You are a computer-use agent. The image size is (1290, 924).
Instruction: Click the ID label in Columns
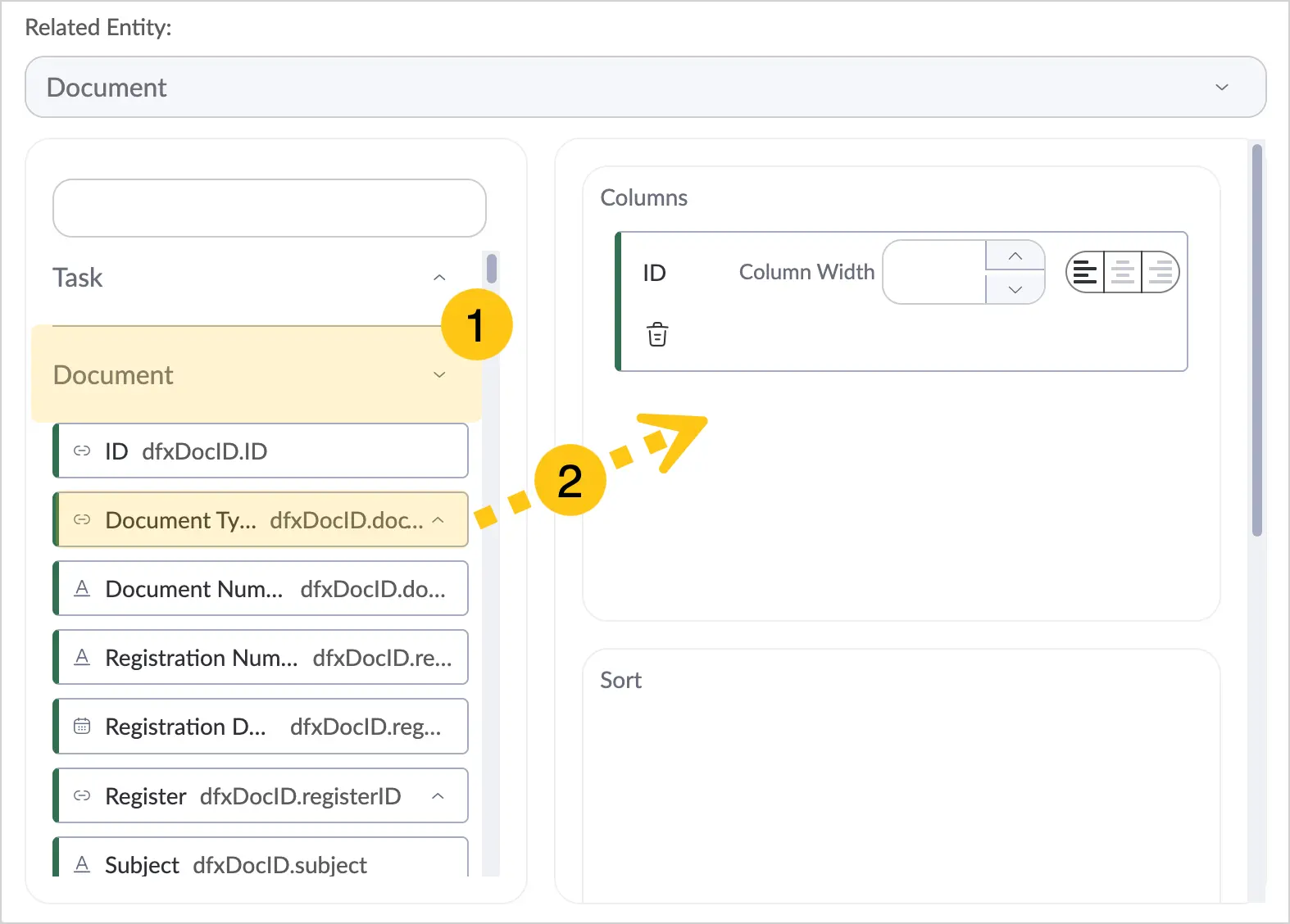654,273
